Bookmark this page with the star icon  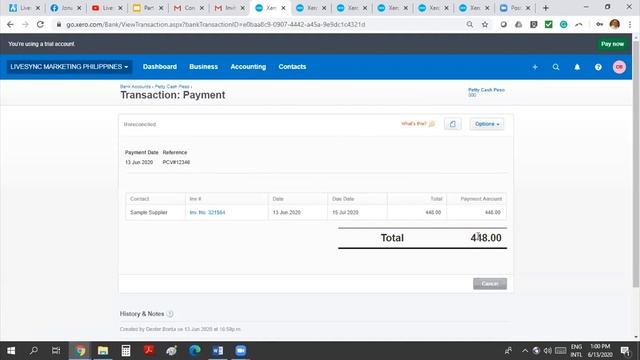point(485,24)
